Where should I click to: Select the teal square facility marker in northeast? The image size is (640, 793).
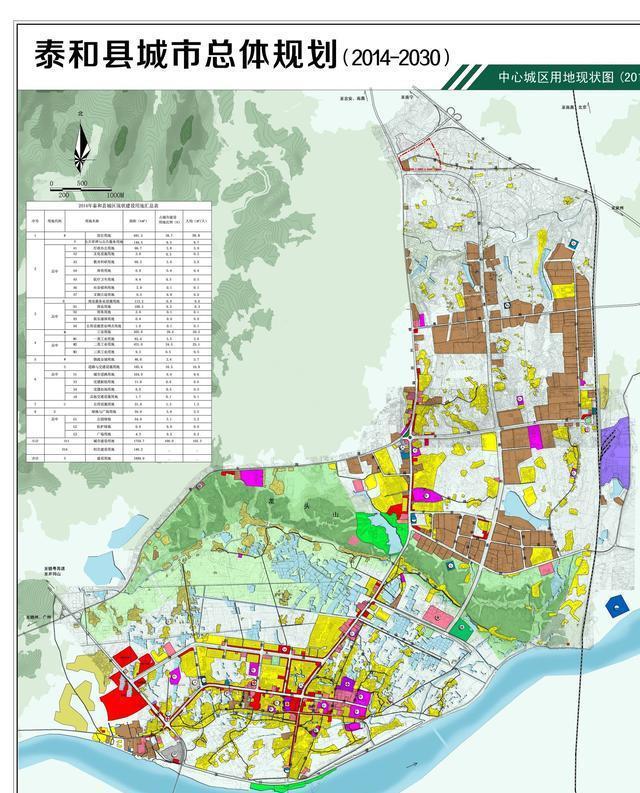(572, 242)
